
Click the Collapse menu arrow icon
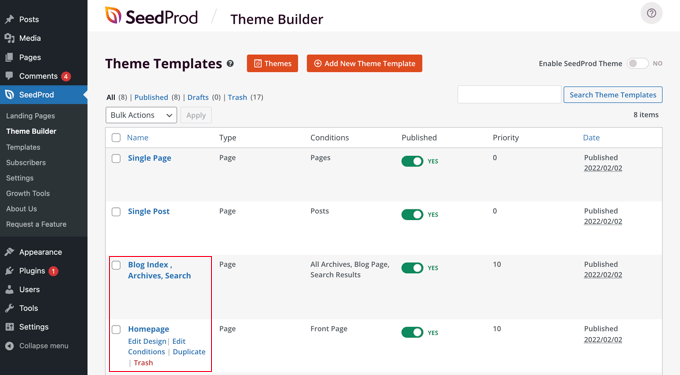coord(9,346)
